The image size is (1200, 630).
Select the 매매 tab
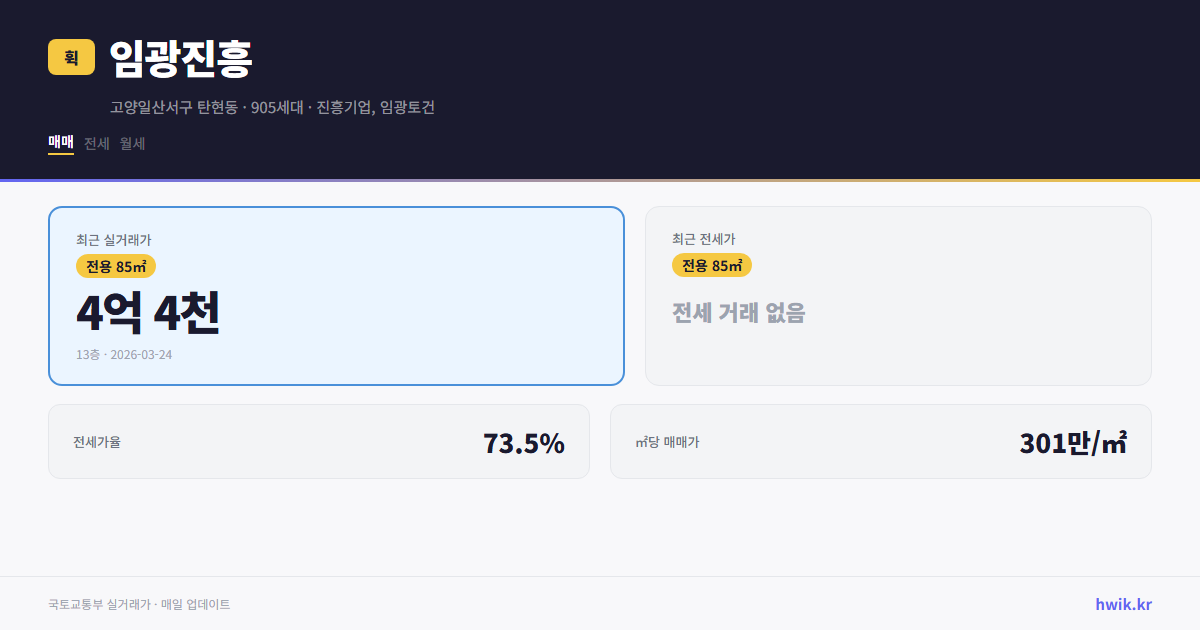coord(60,144)
